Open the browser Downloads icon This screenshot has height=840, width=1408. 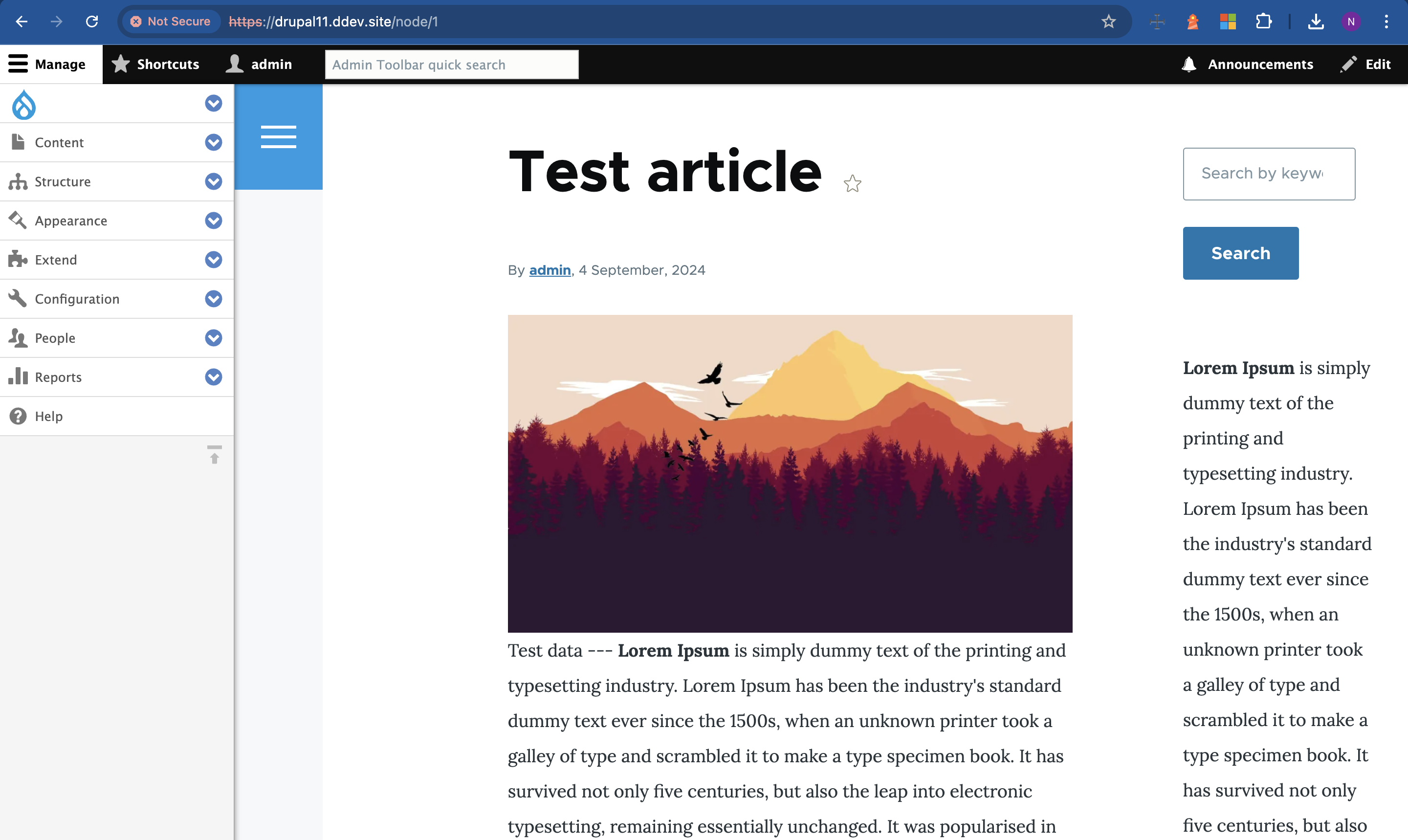tap(1316, 22)
